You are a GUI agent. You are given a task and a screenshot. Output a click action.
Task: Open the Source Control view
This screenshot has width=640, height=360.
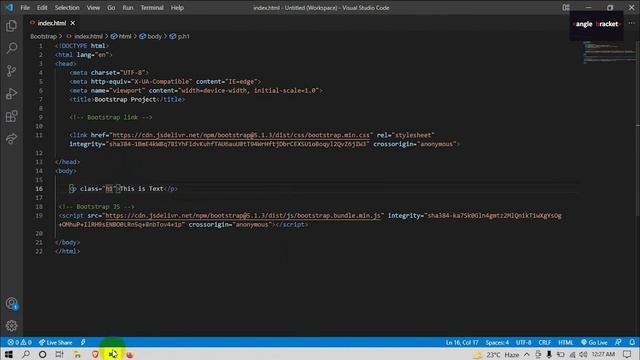pyautogui.click(x=11, y=71)
